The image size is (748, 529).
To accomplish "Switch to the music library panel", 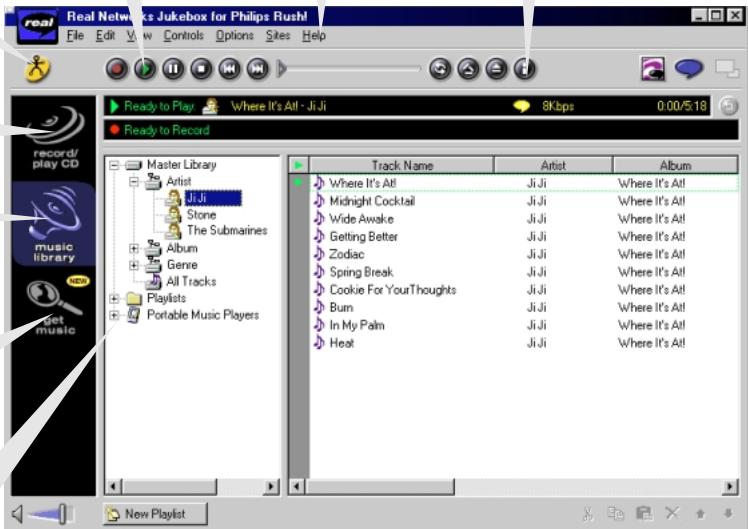I will pyautogui.click(x=54, y=224).
